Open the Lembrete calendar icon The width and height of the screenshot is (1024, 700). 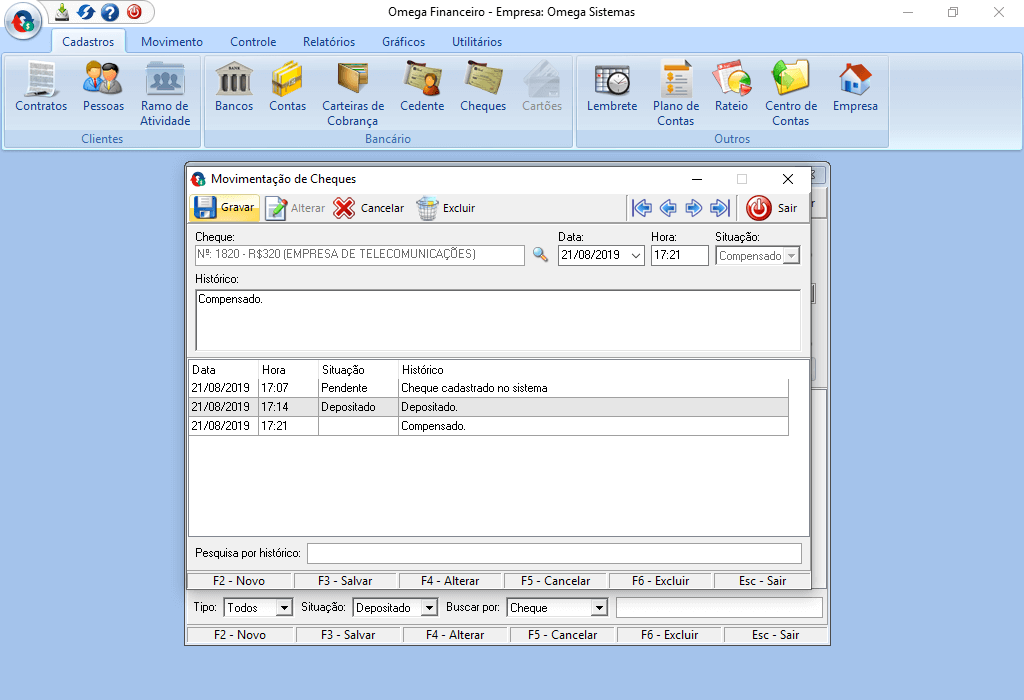click(x=611, y=86)
